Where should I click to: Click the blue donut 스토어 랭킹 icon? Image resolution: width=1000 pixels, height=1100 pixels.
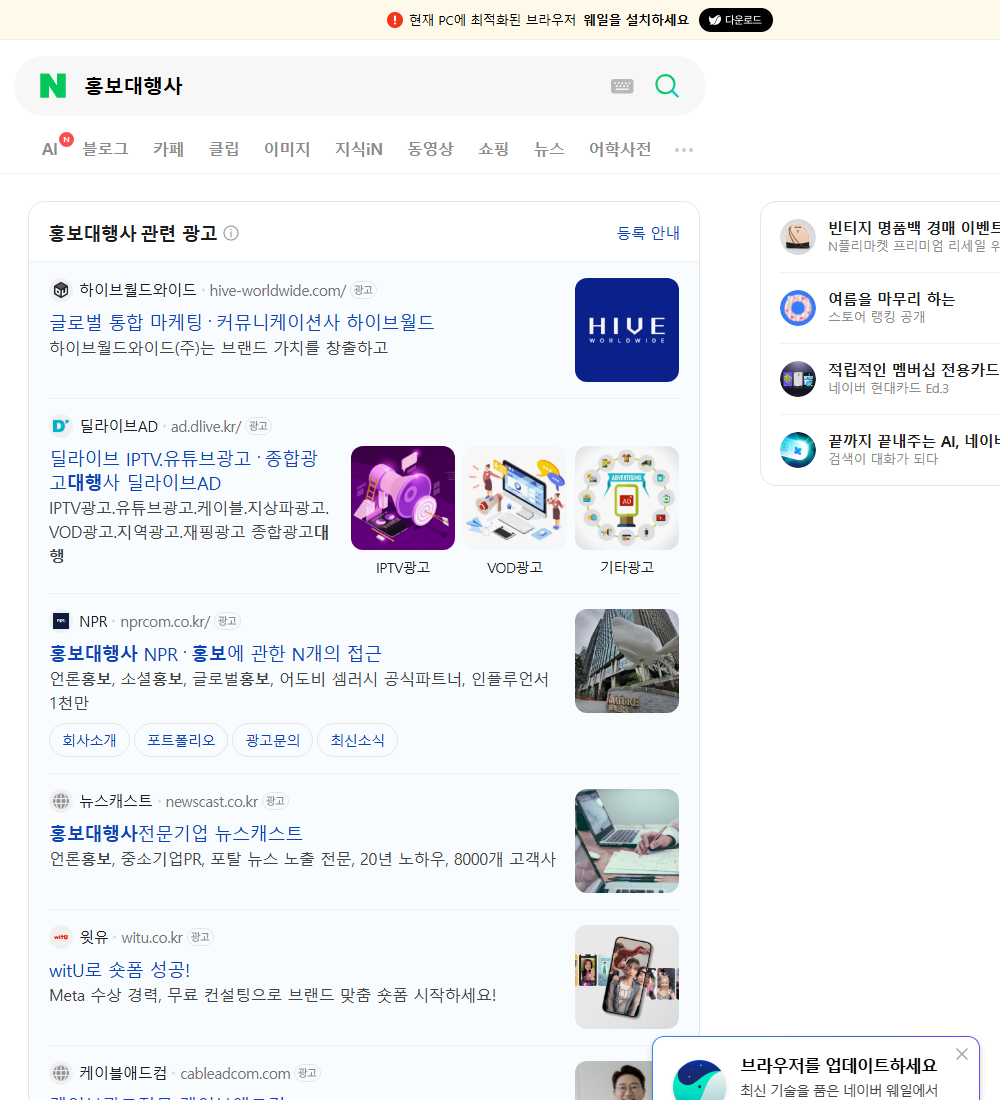(x=798, y=307)
